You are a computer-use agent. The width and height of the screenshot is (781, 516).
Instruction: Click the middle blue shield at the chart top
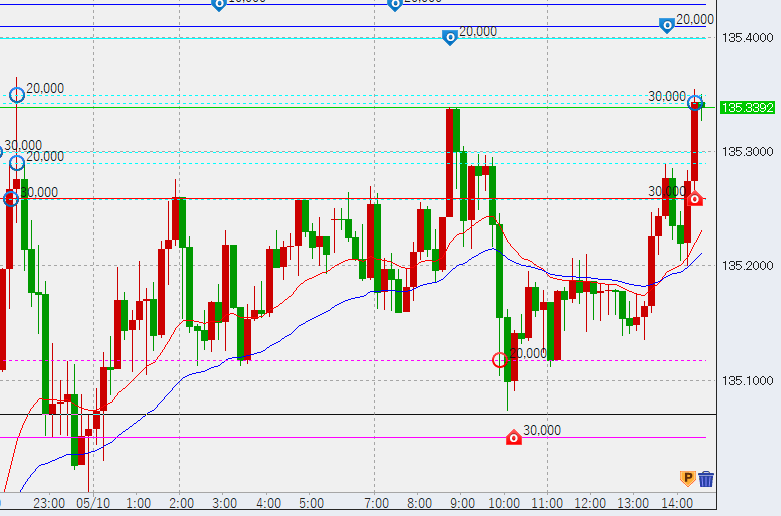click(x=394, y=4)
